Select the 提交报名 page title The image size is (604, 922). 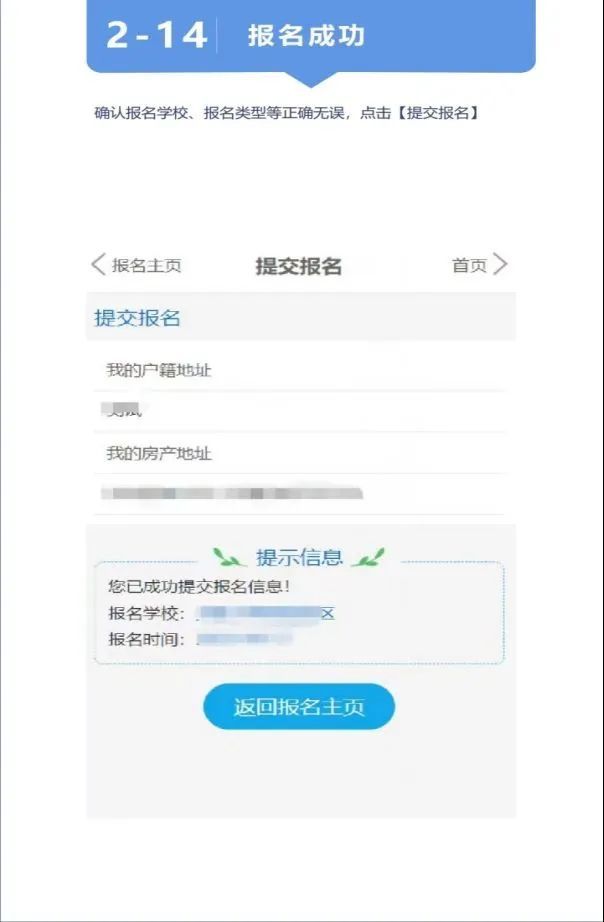[x=299, y=266]
